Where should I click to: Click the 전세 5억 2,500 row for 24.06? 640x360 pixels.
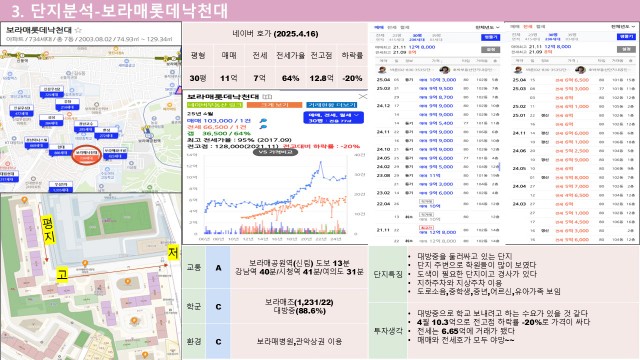[573, 151]
